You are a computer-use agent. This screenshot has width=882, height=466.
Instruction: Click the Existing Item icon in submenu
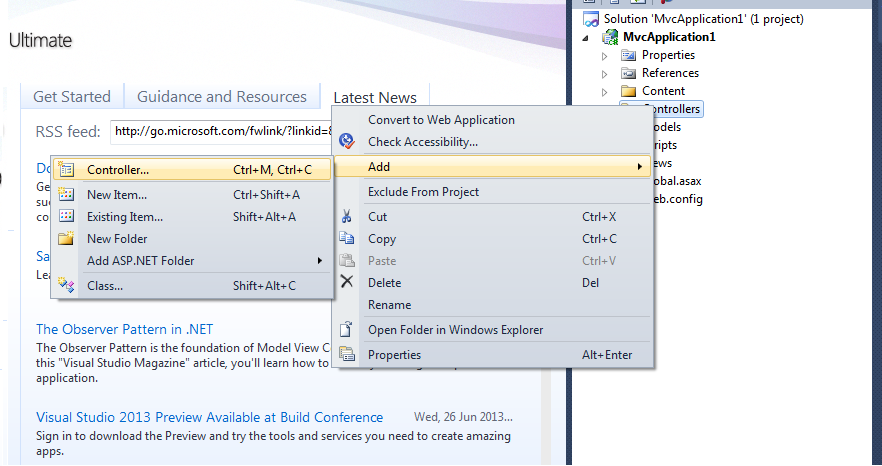tap(66, 216)
